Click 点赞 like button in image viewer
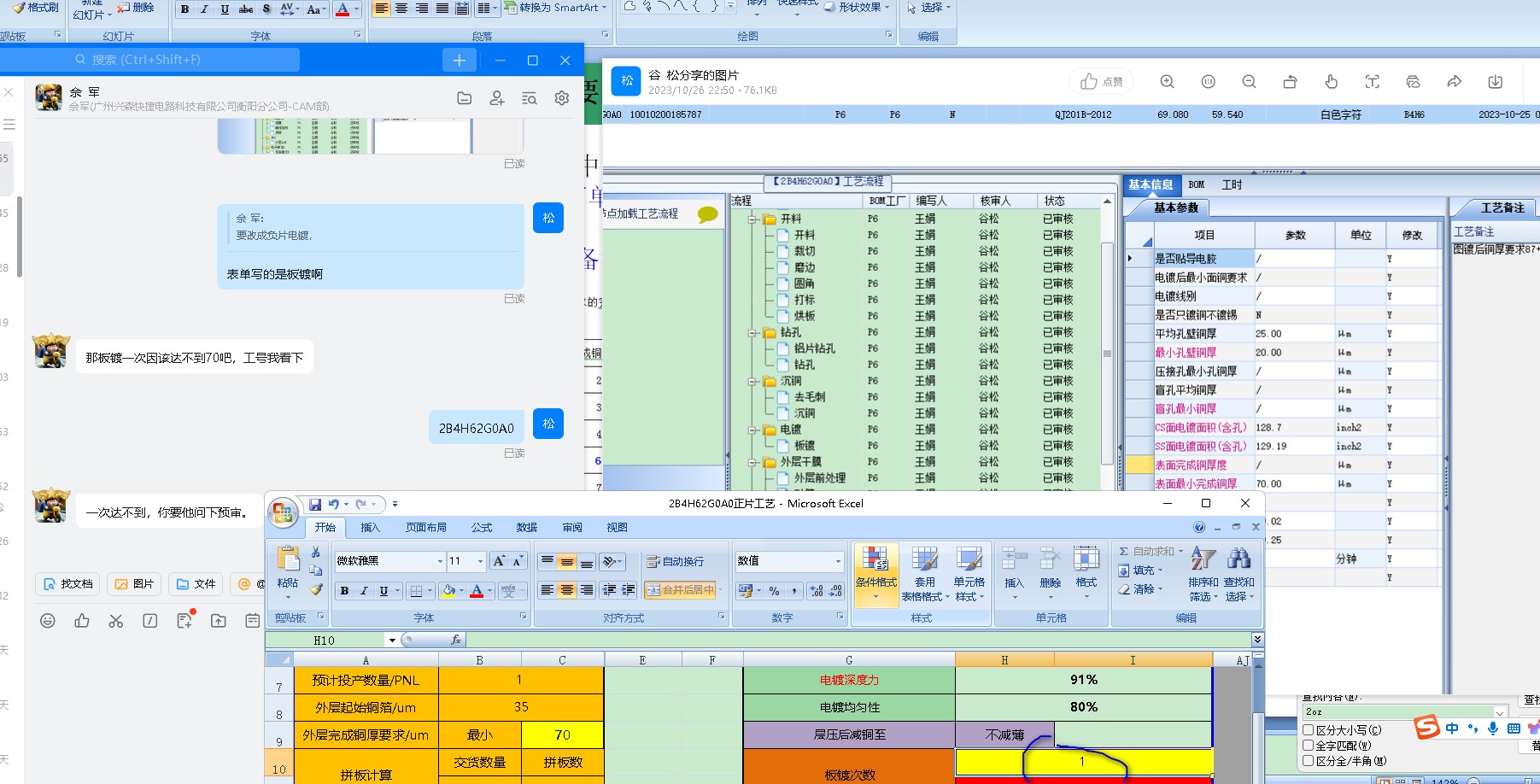The height and width of the screenshot is (784, 1540). [x=1102, y=82]
